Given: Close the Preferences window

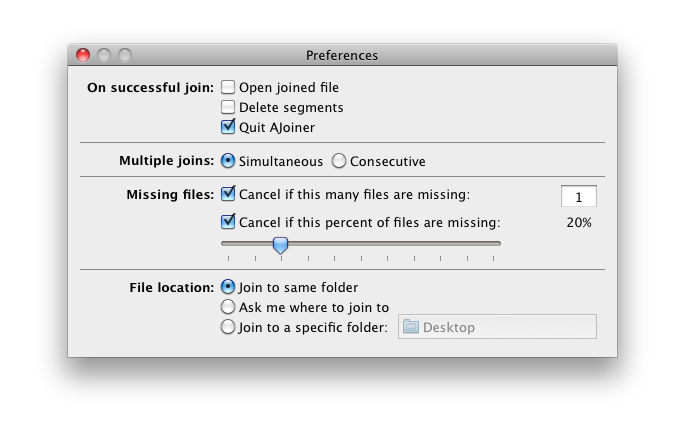Looking at the screenshot, I should 83,55.
